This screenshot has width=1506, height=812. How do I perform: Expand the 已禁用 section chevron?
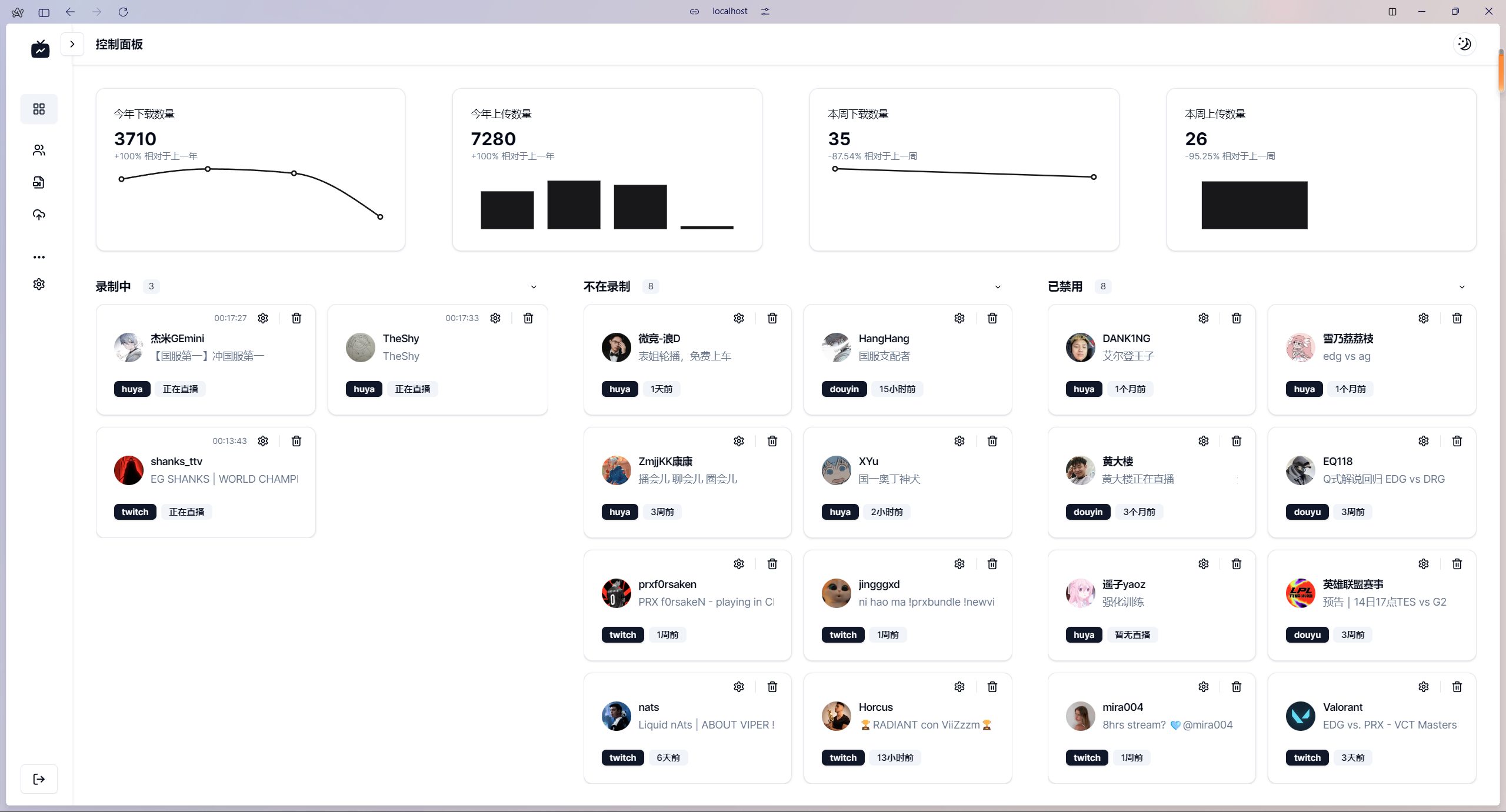pos(1462,286)
